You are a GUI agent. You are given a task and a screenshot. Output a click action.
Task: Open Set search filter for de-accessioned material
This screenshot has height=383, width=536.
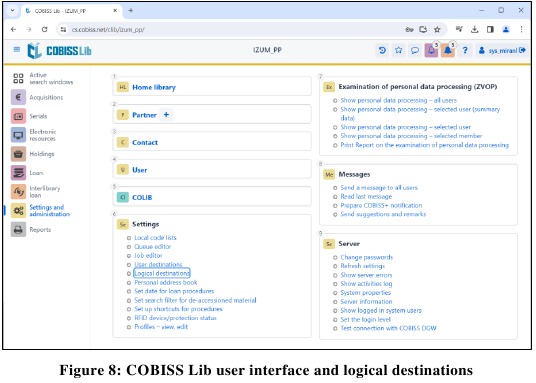(x=195, y=300)
